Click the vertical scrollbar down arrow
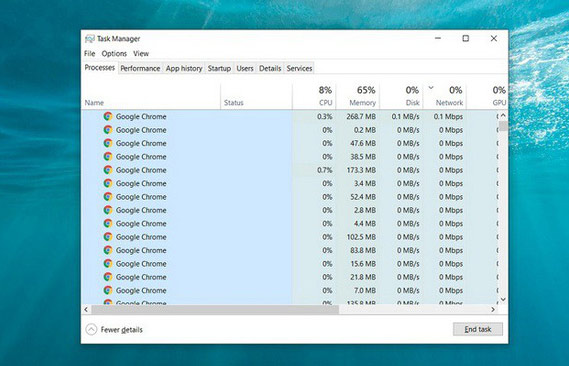569x366 pixels. [x=503, y=299]
